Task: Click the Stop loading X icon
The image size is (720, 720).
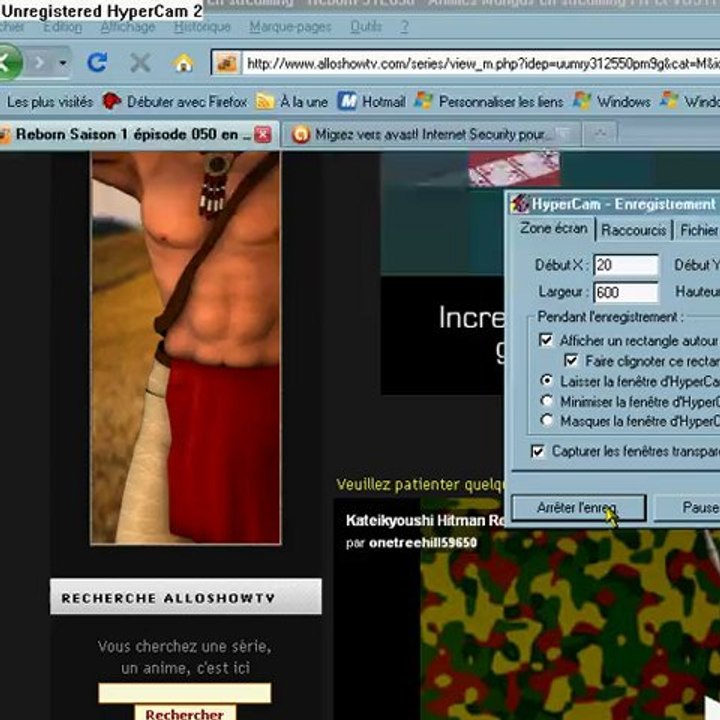Action: point(140,62)
